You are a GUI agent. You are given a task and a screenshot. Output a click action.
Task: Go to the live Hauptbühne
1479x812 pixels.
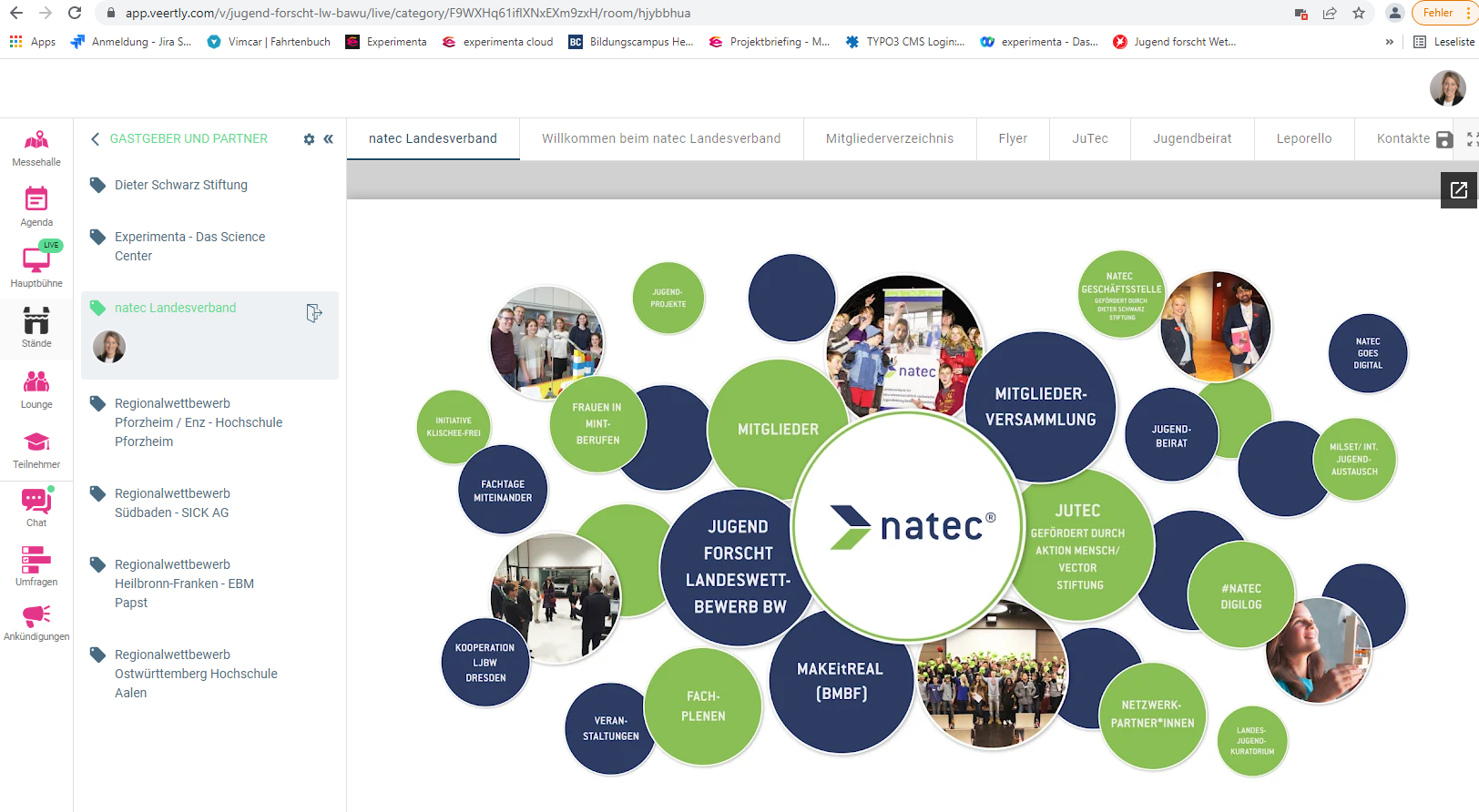tap(36, 265)
